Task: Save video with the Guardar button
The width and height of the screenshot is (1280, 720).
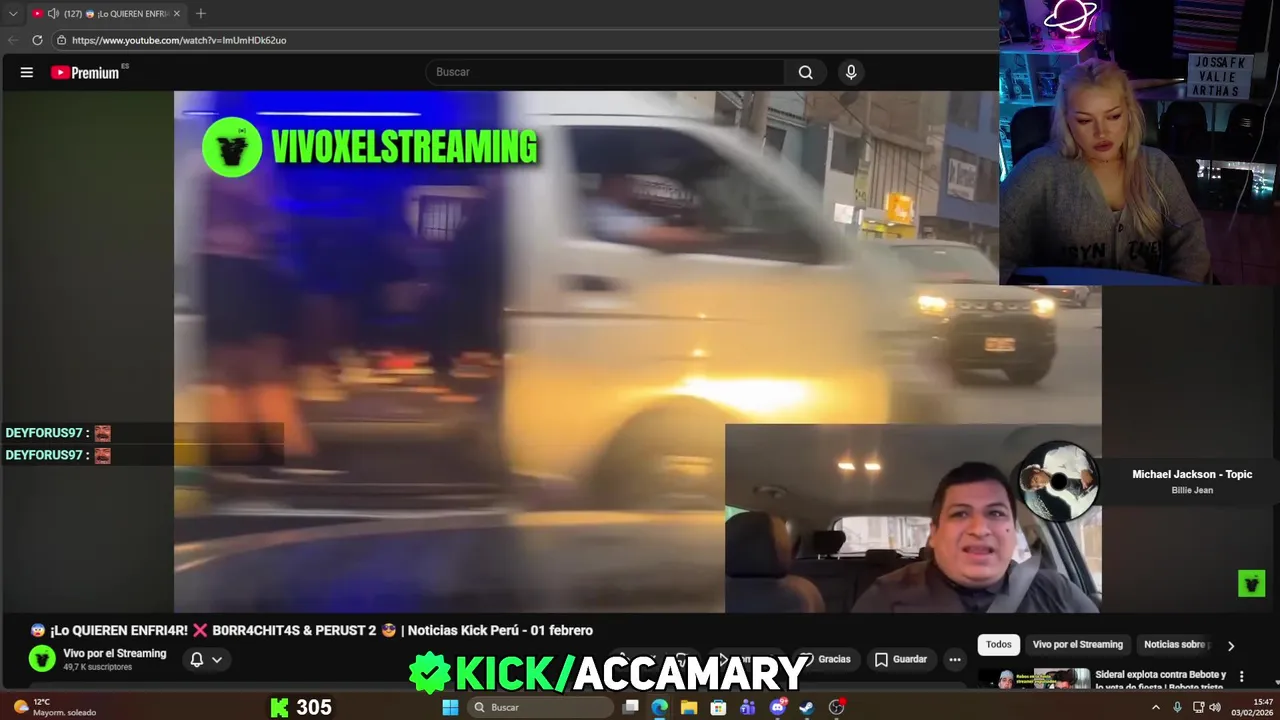Action: point(900,659)
